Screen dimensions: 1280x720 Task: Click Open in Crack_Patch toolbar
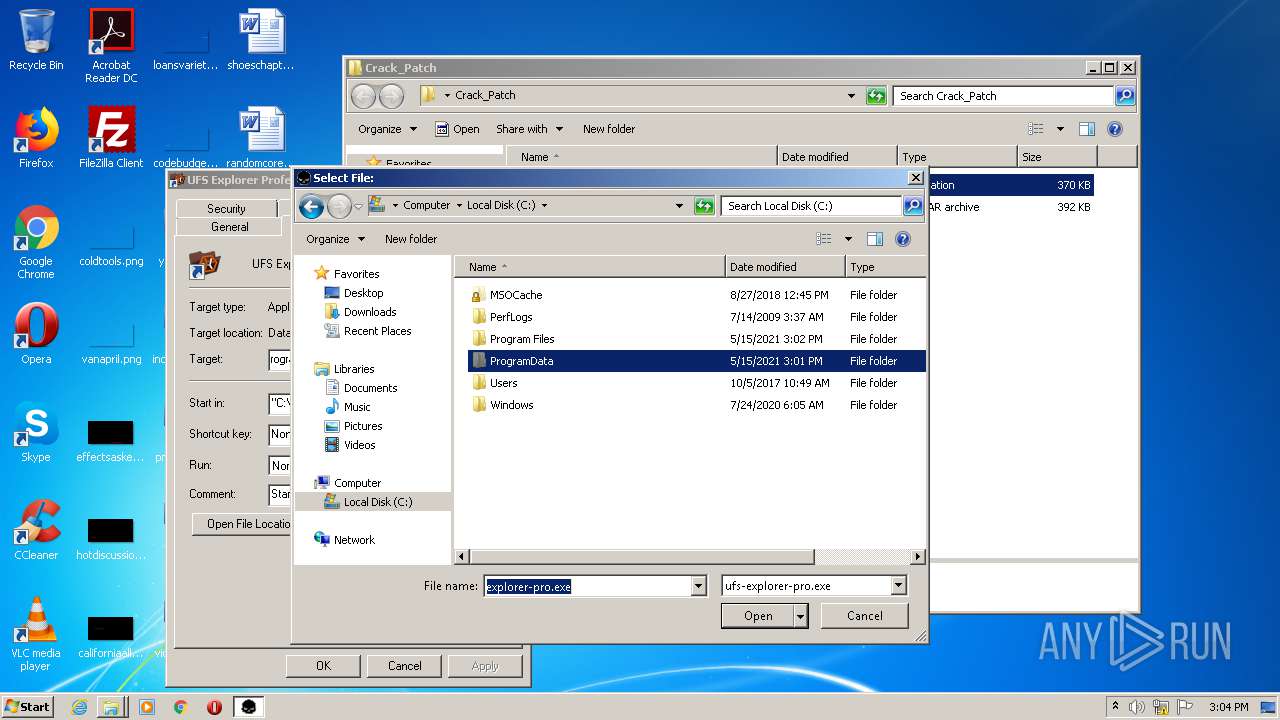pos(457,129)
